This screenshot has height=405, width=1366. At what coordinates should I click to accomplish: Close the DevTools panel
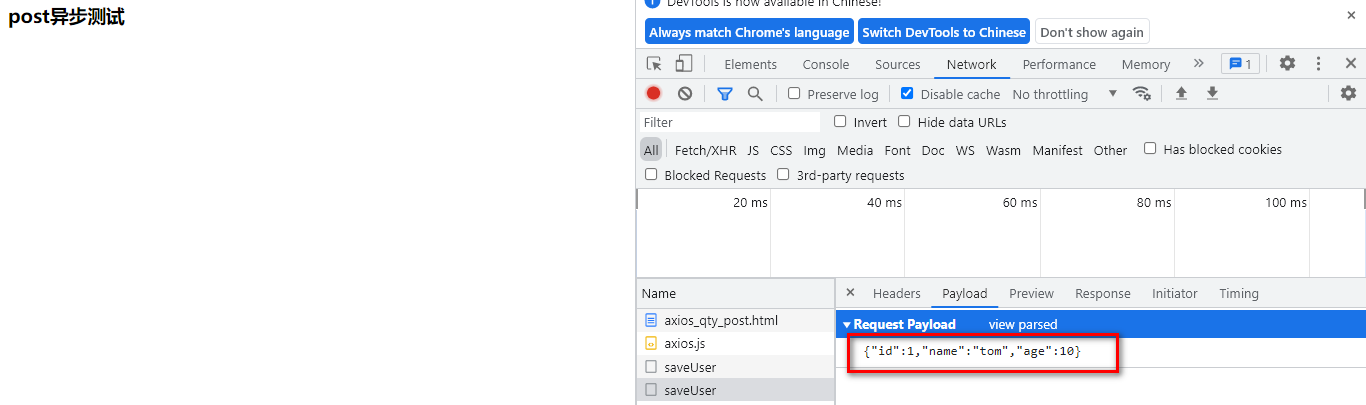(1350, 63)
